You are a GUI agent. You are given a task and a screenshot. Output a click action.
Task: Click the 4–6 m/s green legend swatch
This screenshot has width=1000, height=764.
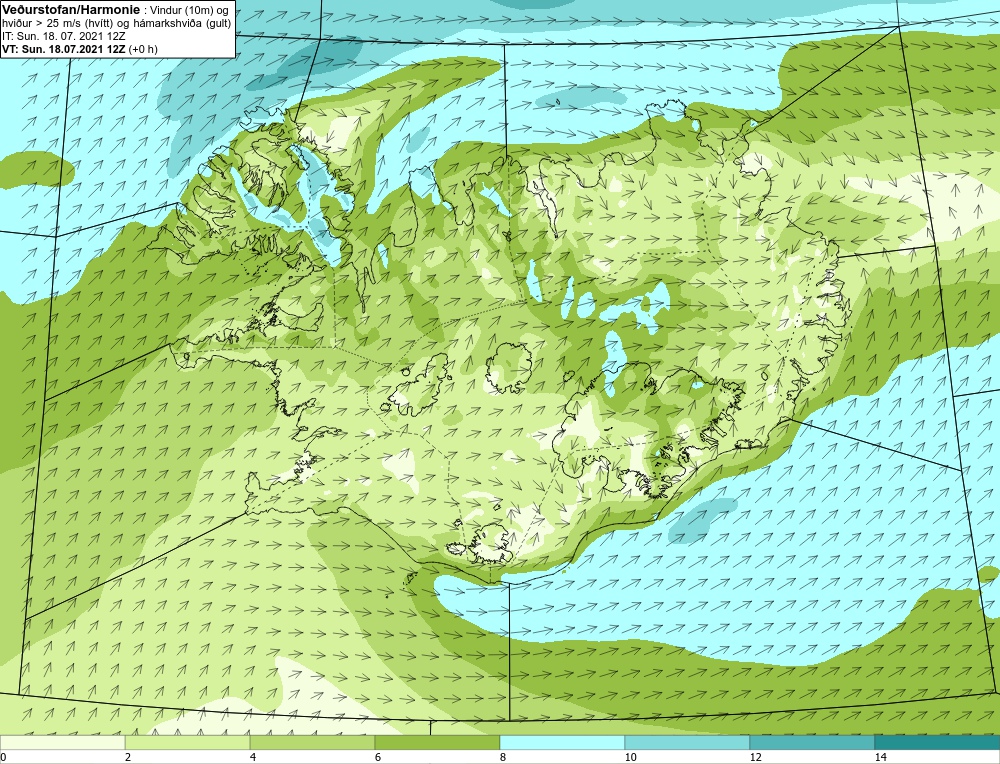pyautogui.click(x=312, y=742)
